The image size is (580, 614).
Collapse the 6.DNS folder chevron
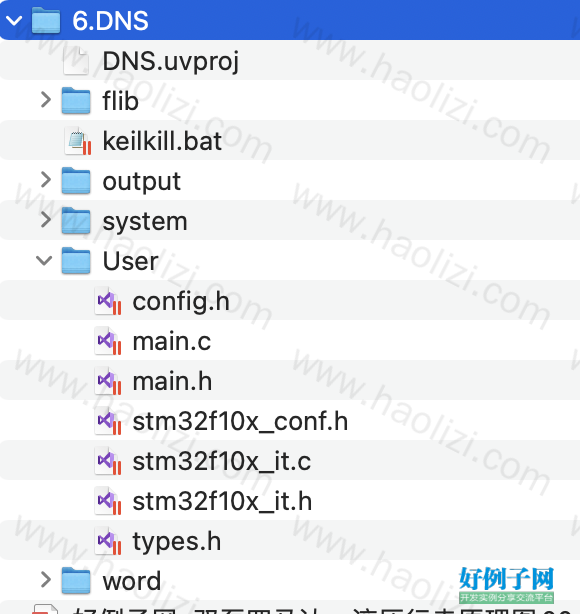point(14,20)
